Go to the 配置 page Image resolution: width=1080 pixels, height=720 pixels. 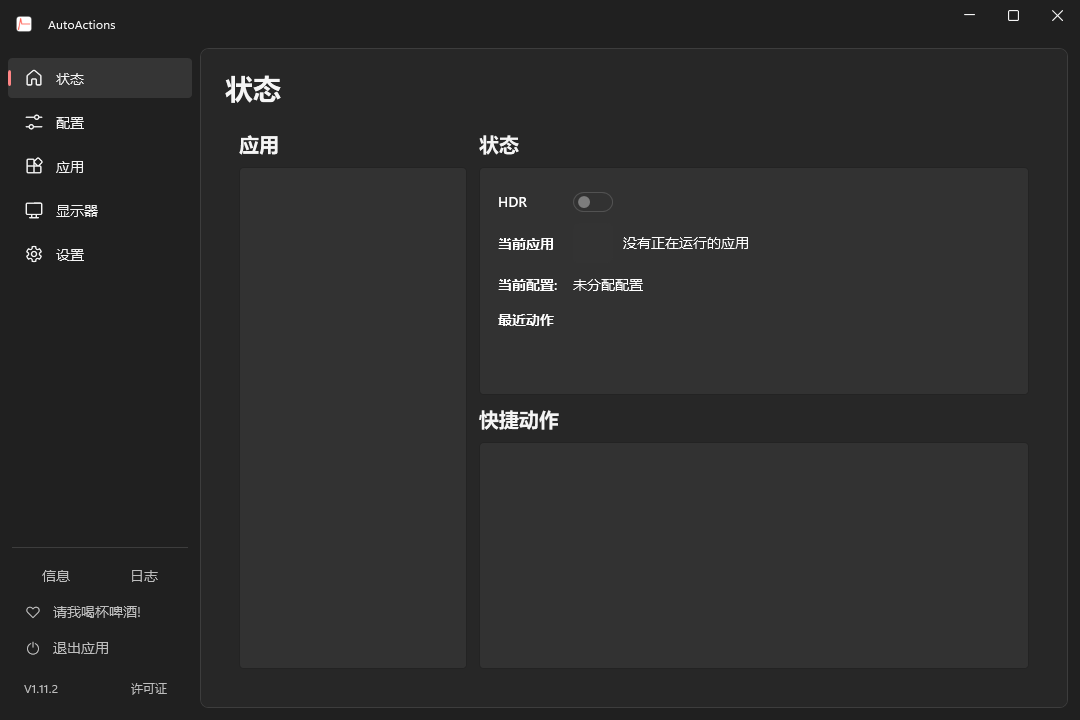tap(100, 122)
